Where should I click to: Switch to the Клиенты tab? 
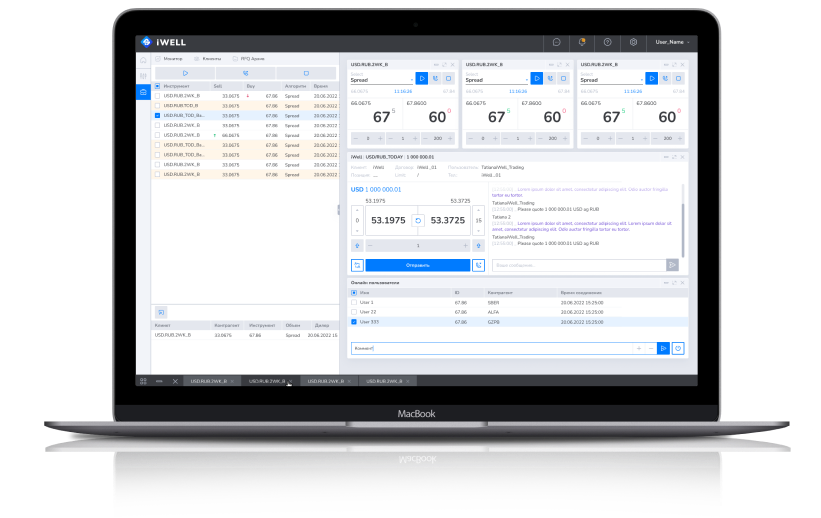[x=208, y=59]
